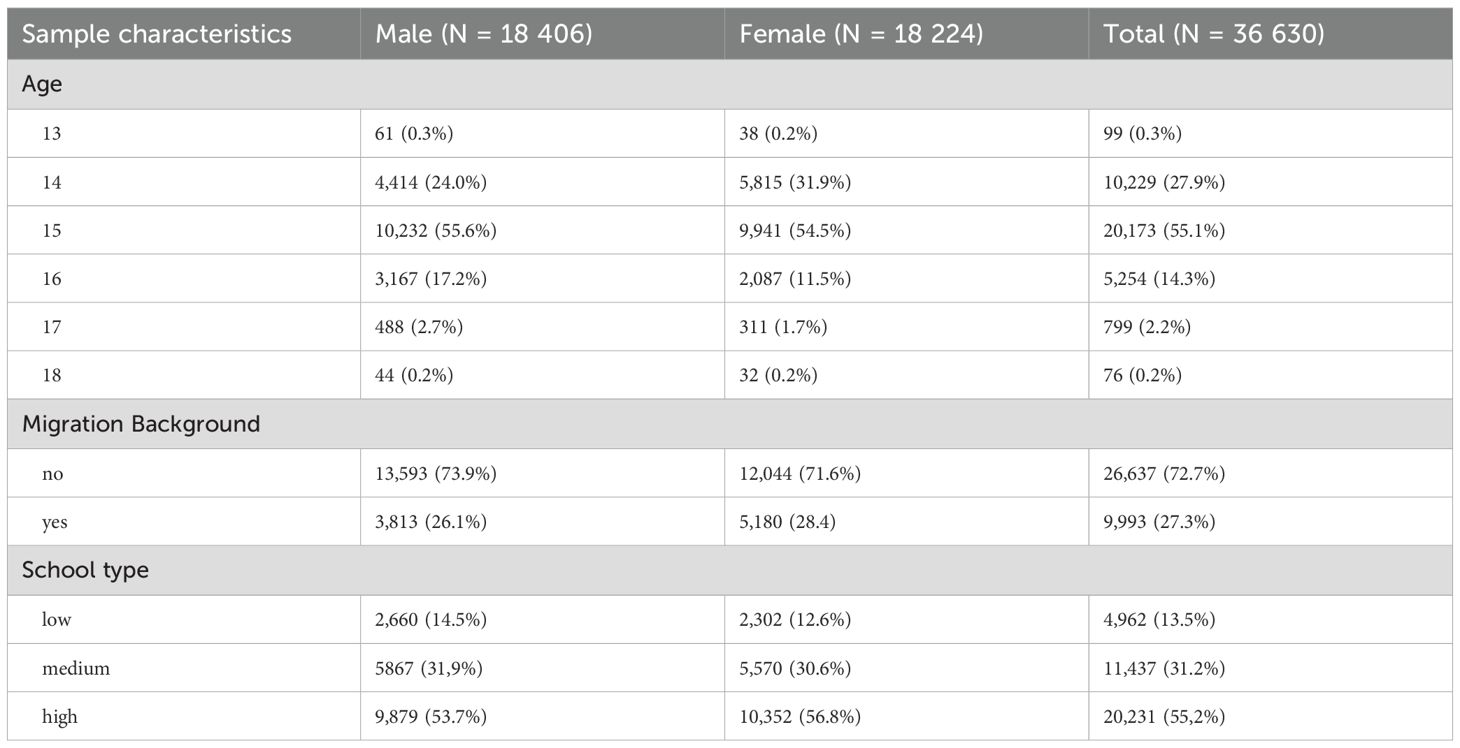Click the 'Female (N = 18 224)' header
This screenshot has height=748, width=1460.
click(861, 34)
